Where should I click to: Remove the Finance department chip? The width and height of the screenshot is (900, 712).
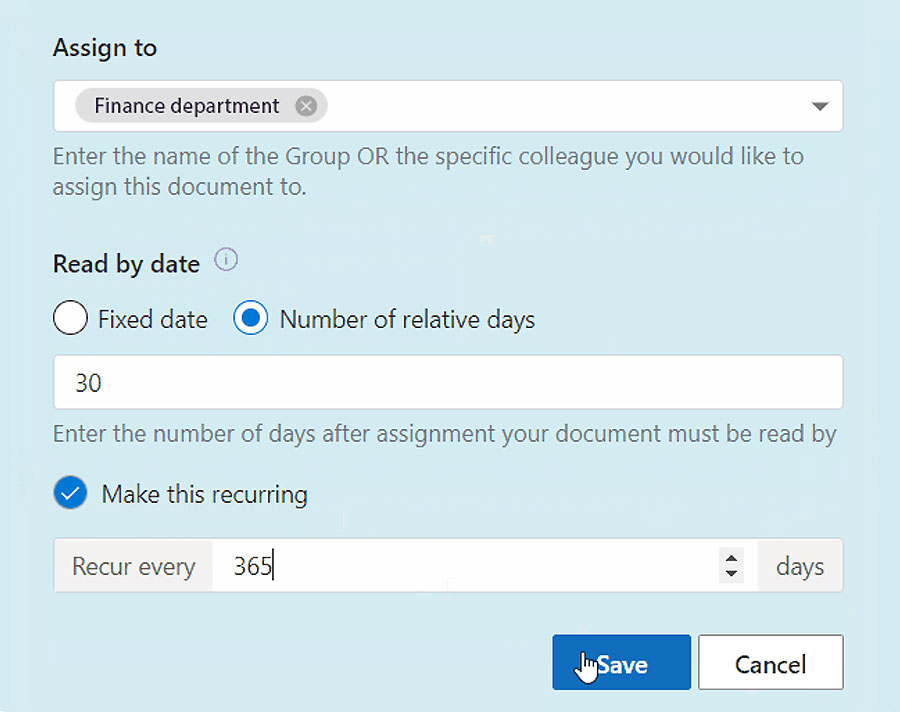306,106
